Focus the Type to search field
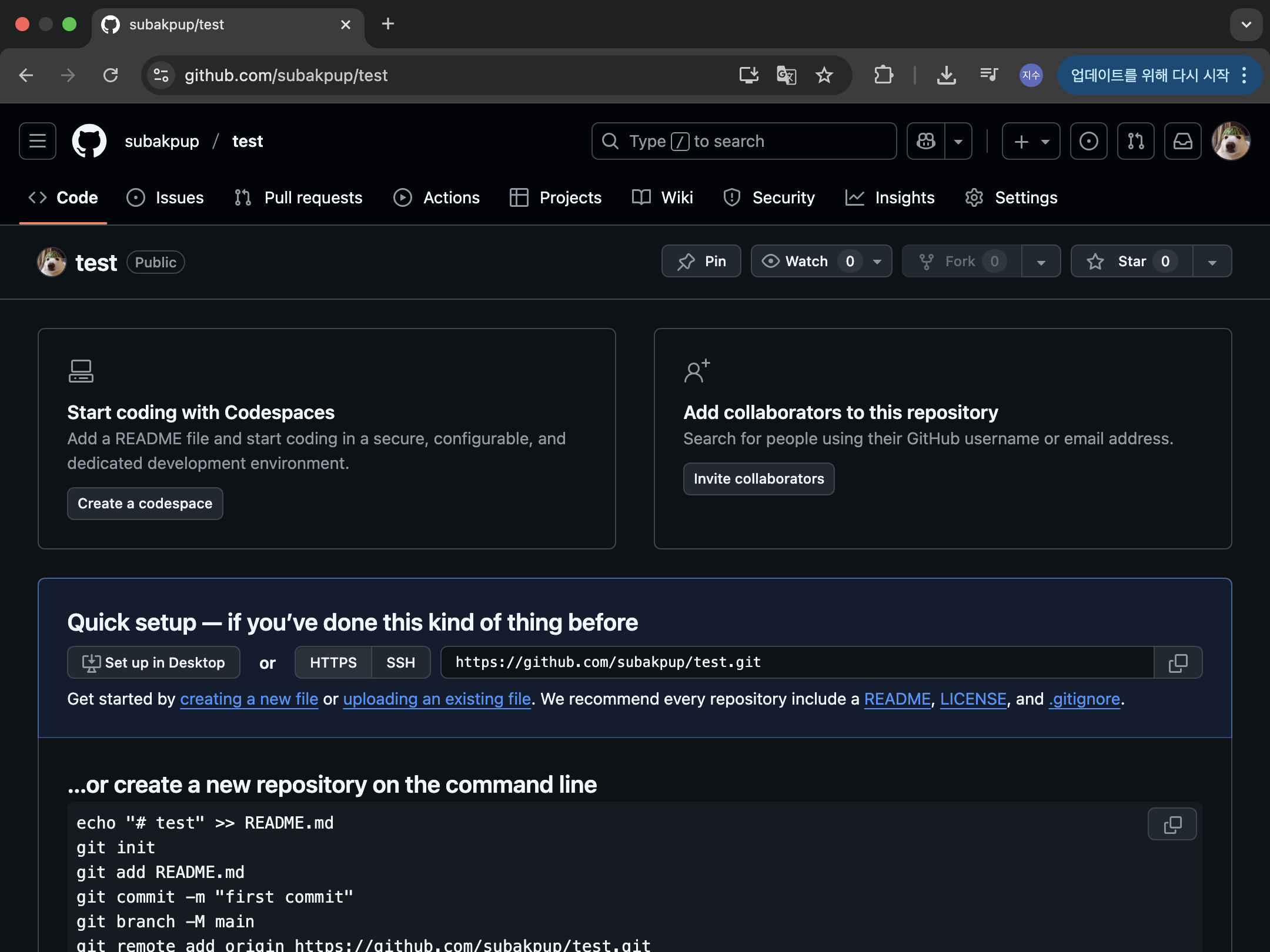This screenshot has width=1270, height=952. (744, 141)
